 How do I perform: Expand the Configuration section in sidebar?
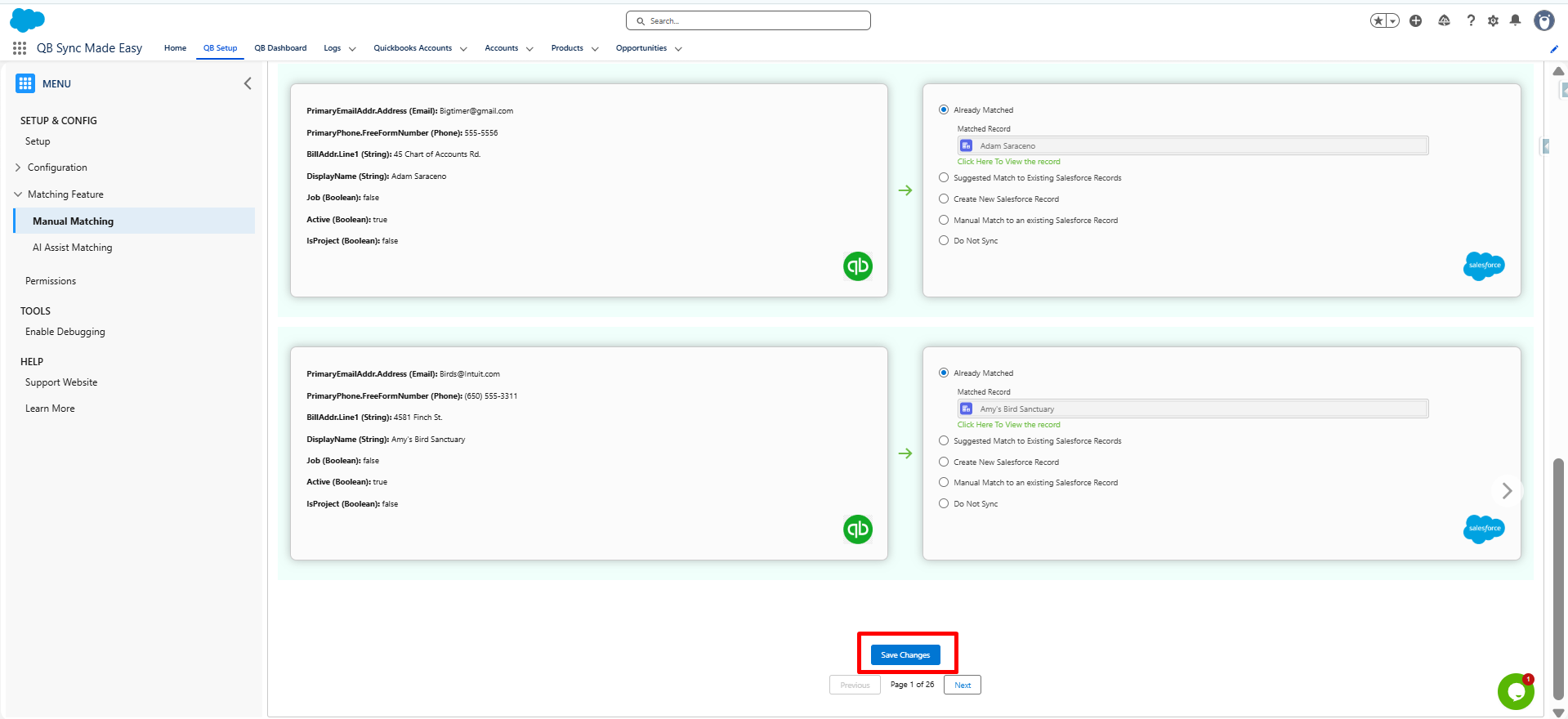click(x=18, y=167)
